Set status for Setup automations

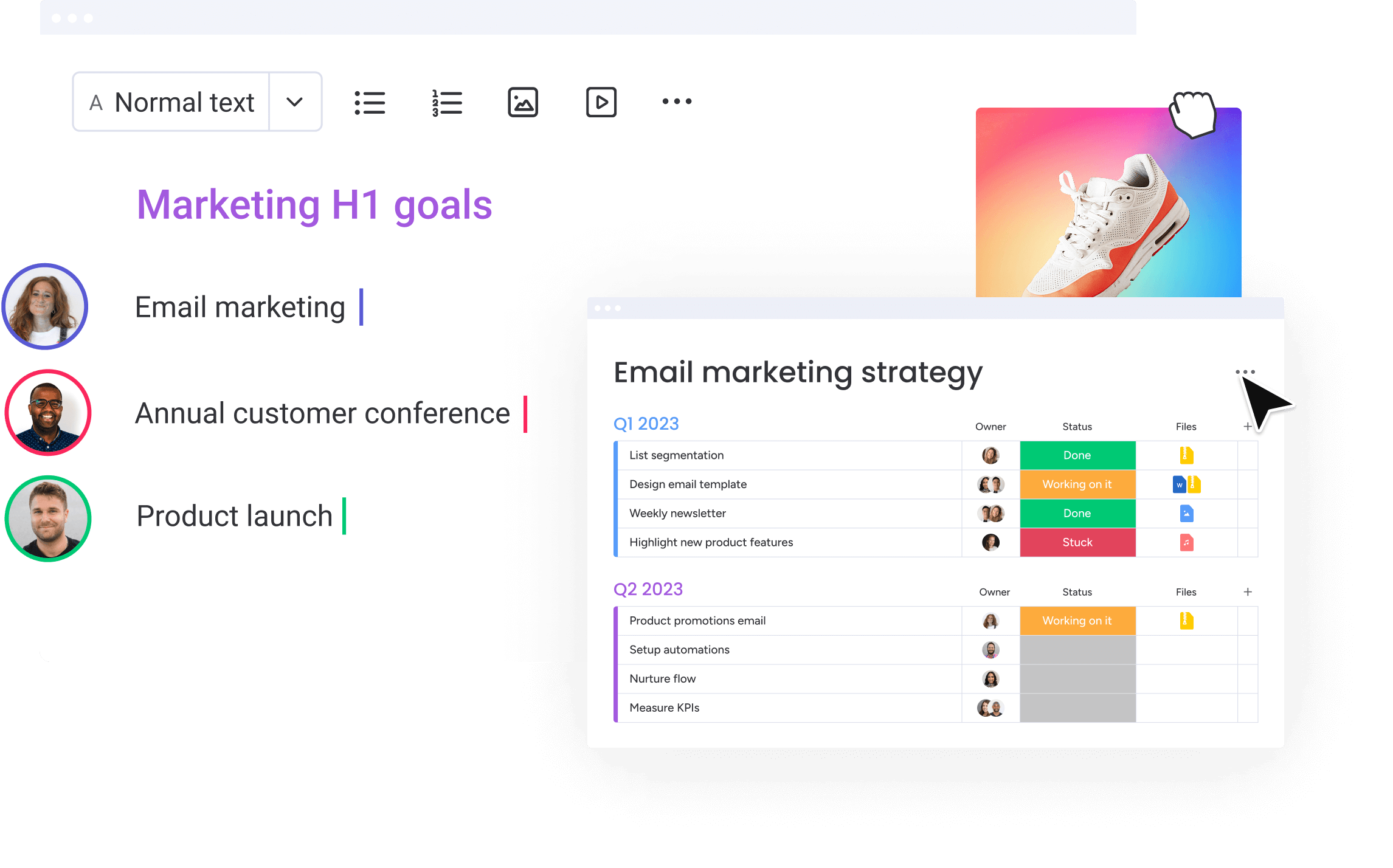[x=1077, y=650]
